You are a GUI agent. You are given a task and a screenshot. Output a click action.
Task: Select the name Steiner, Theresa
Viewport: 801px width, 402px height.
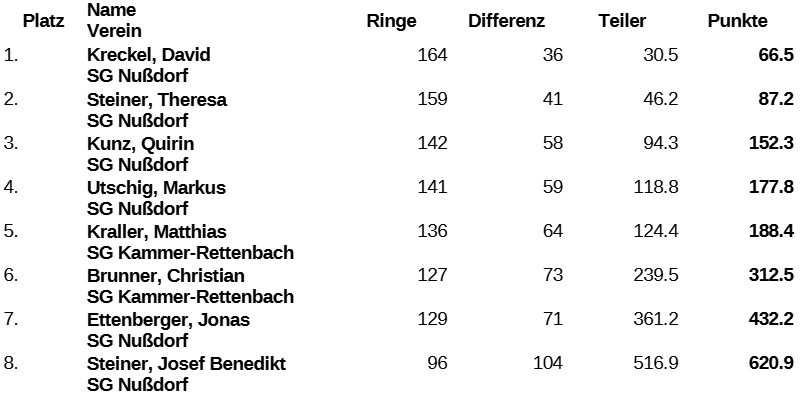[x=157, y=99]
